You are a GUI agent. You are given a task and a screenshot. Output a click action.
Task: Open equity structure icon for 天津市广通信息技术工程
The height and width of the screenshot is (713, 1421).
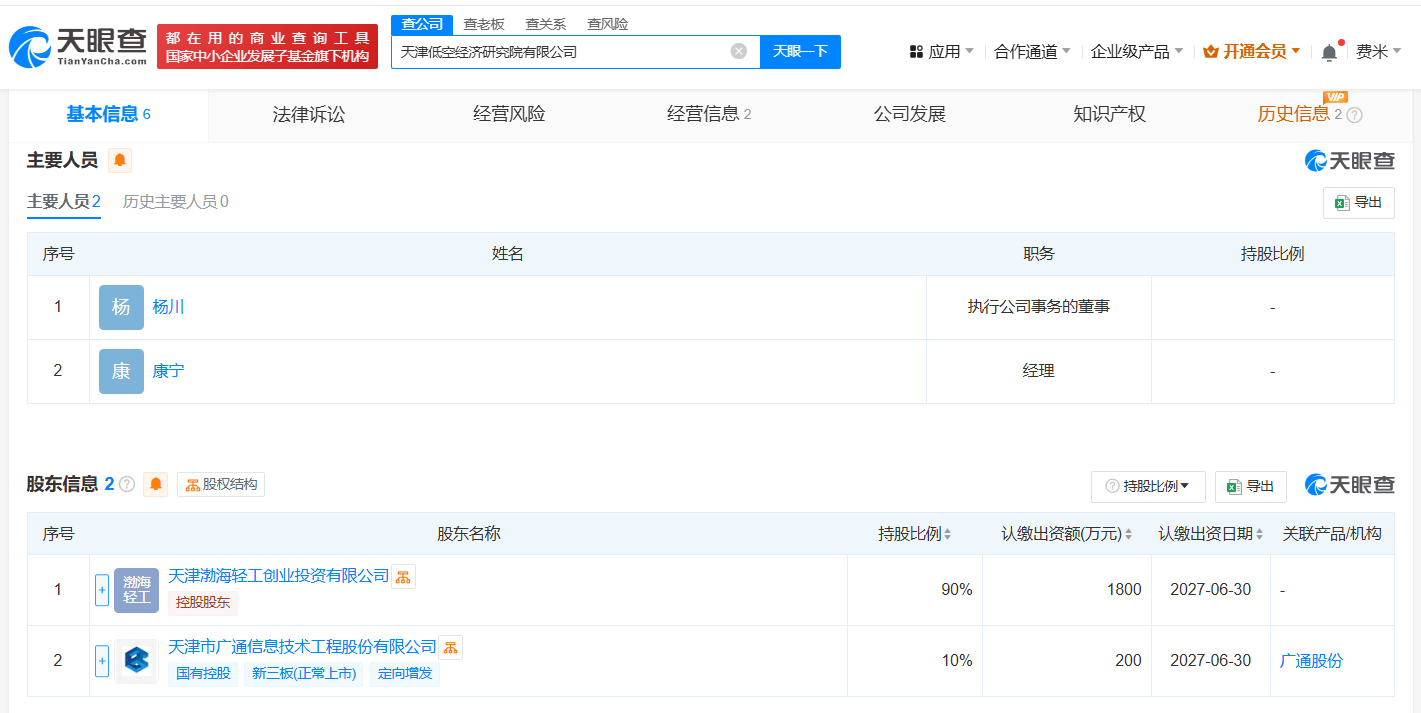coord(451,647)
